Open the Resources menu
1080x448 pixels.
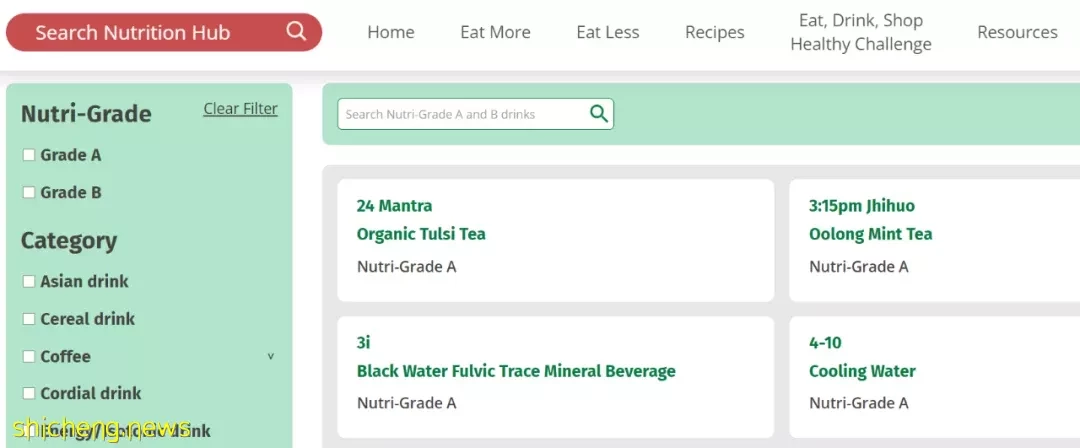(1017, 32)
